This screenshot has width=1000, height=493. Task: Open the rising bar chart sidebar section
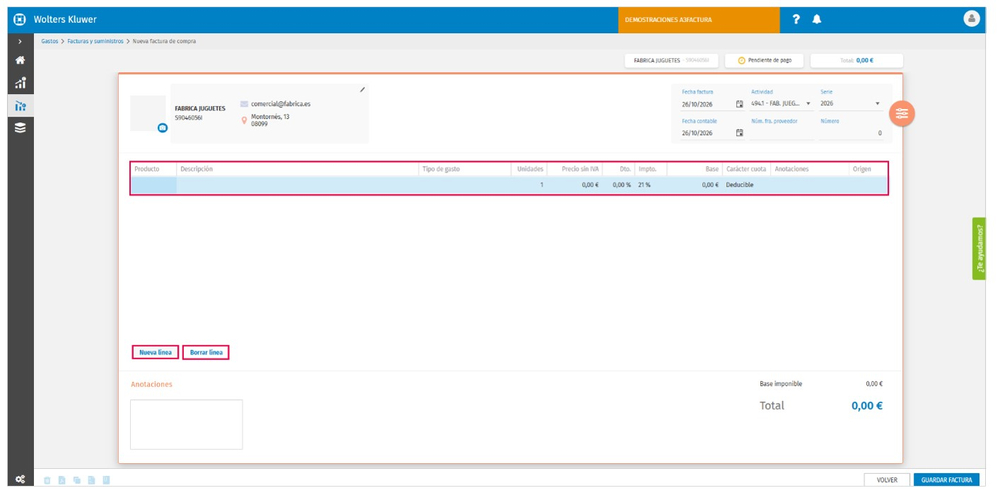tap(20, 83)
